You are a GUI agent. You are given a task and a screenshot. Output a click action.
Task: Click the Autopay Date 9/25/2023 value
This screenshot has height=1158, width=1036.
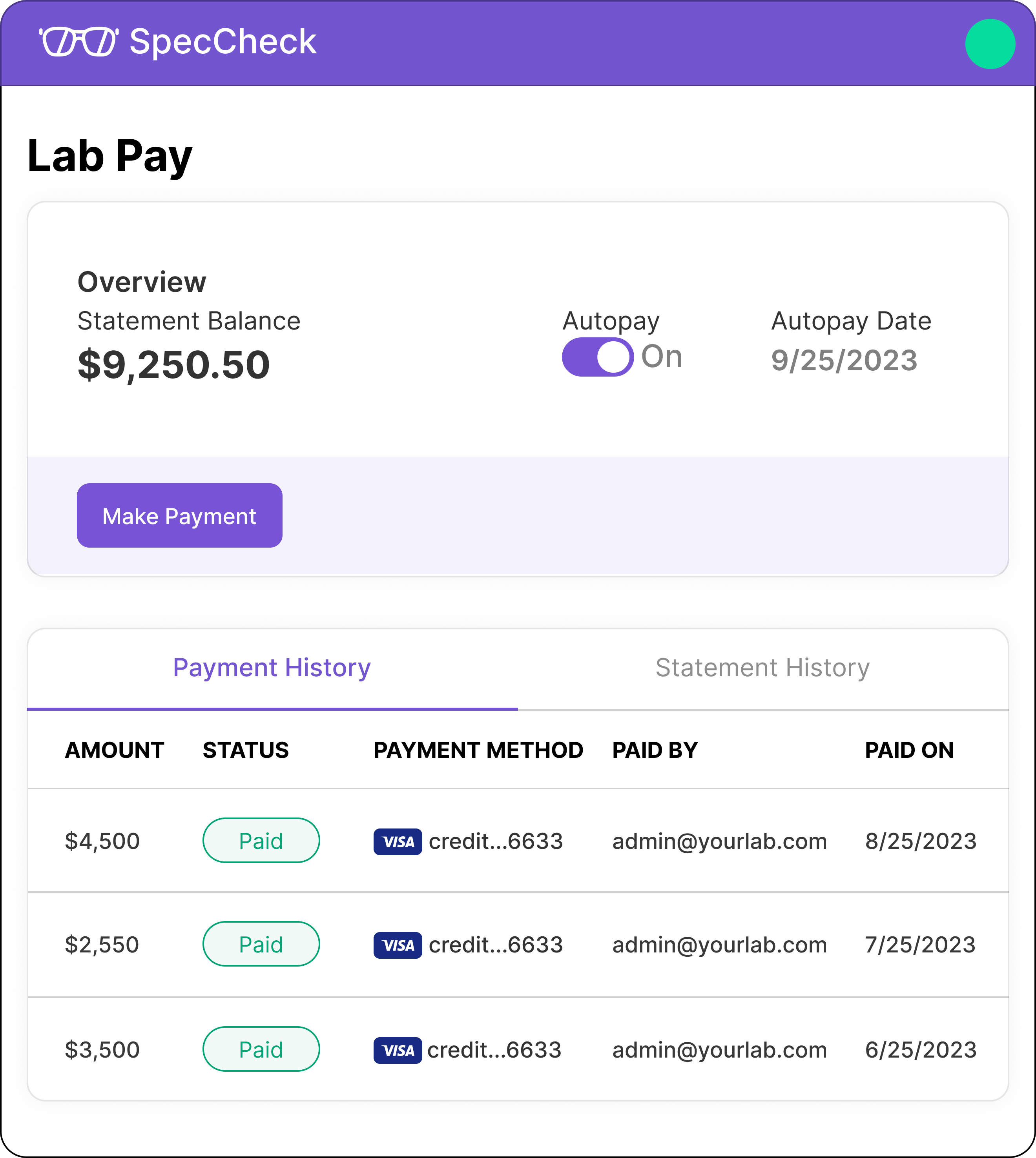(x=844, y=360)
